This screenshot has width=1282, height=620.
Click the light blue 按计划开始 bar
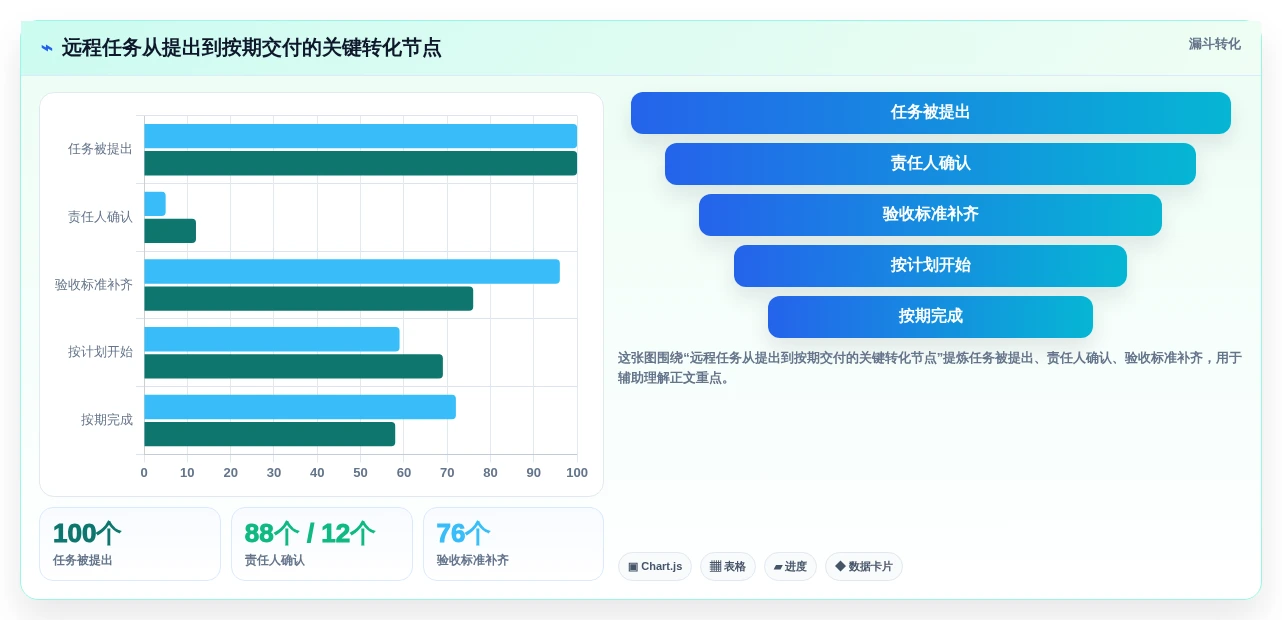pyautogui.click(x=272, y=339)
